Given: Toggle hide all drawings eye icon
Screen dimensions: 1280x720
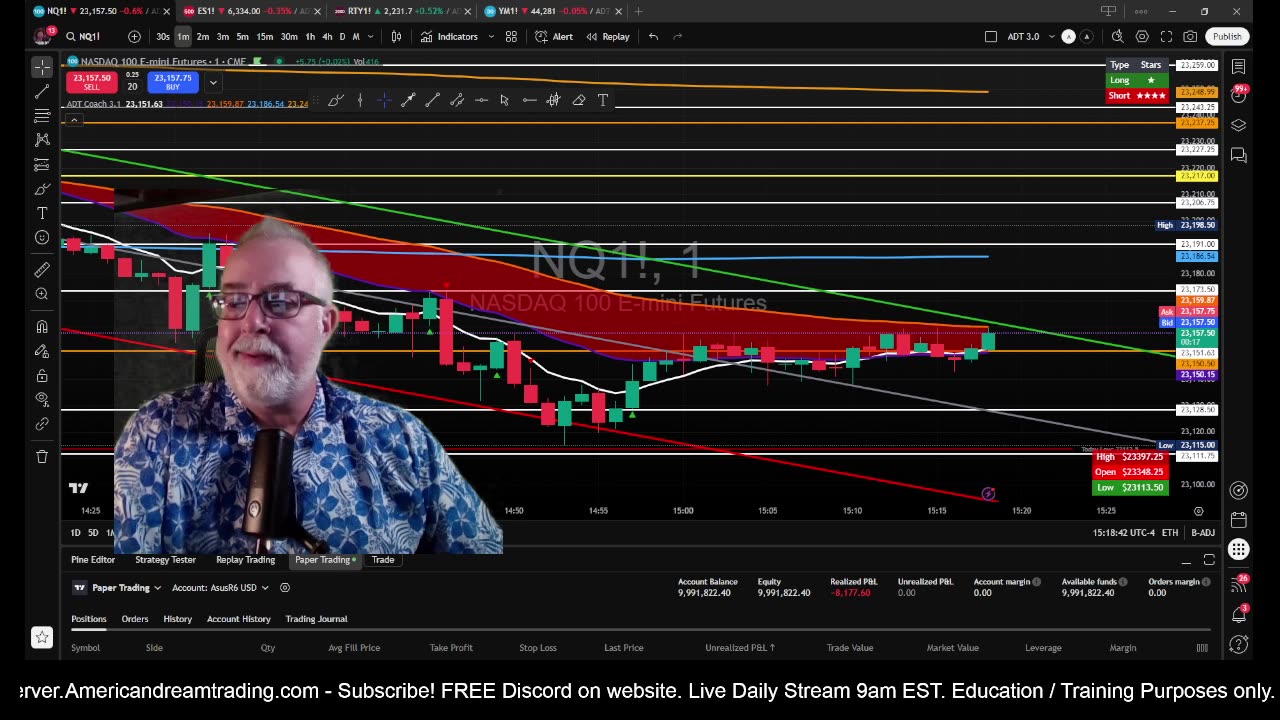Looking at the screenshot, I should pyautogui.click(x=42, y=399).
